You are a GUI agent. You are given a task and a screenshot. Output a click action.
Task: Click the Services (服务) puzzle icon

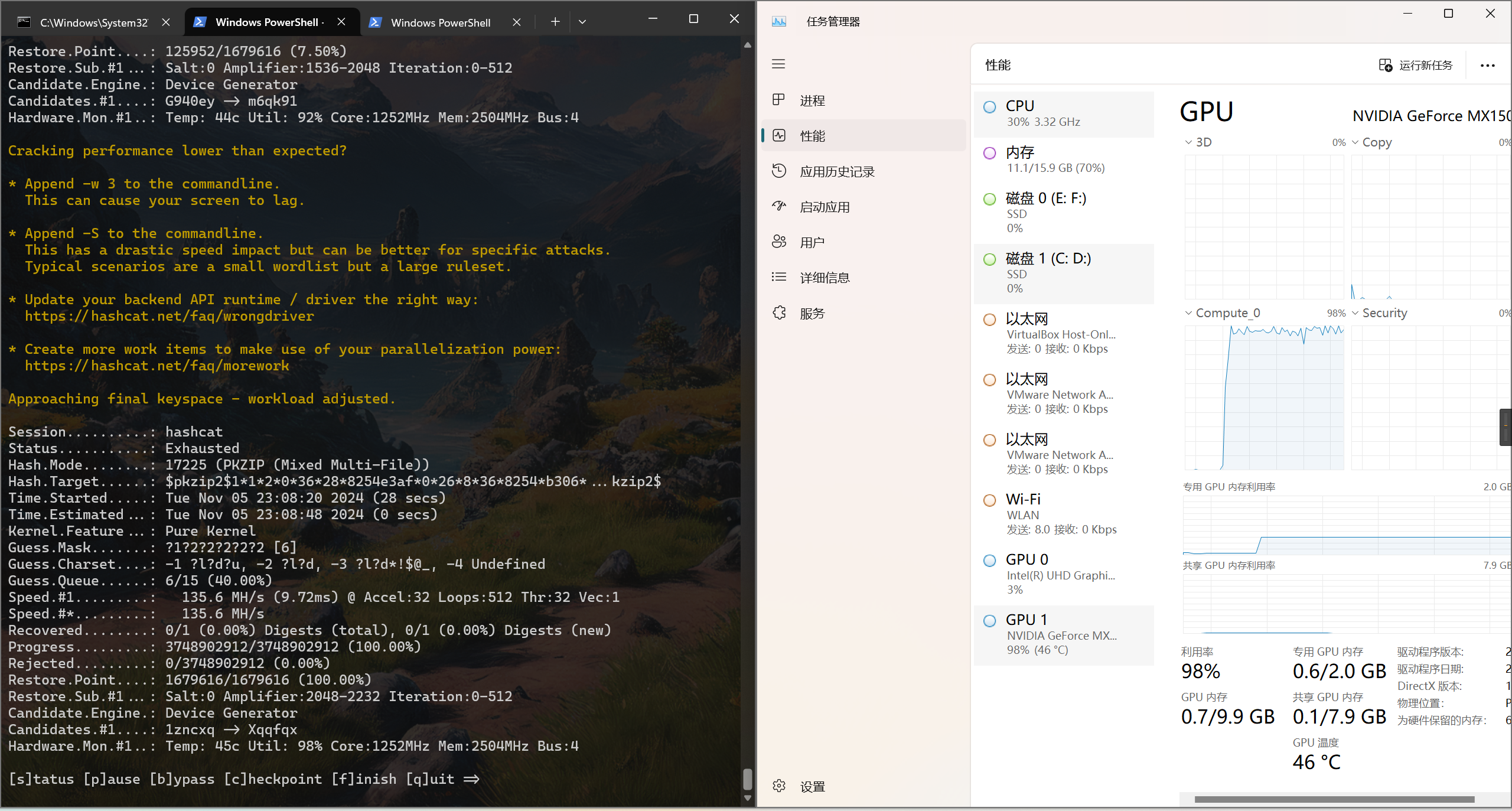pyautogui.click(x=779, y=312)
